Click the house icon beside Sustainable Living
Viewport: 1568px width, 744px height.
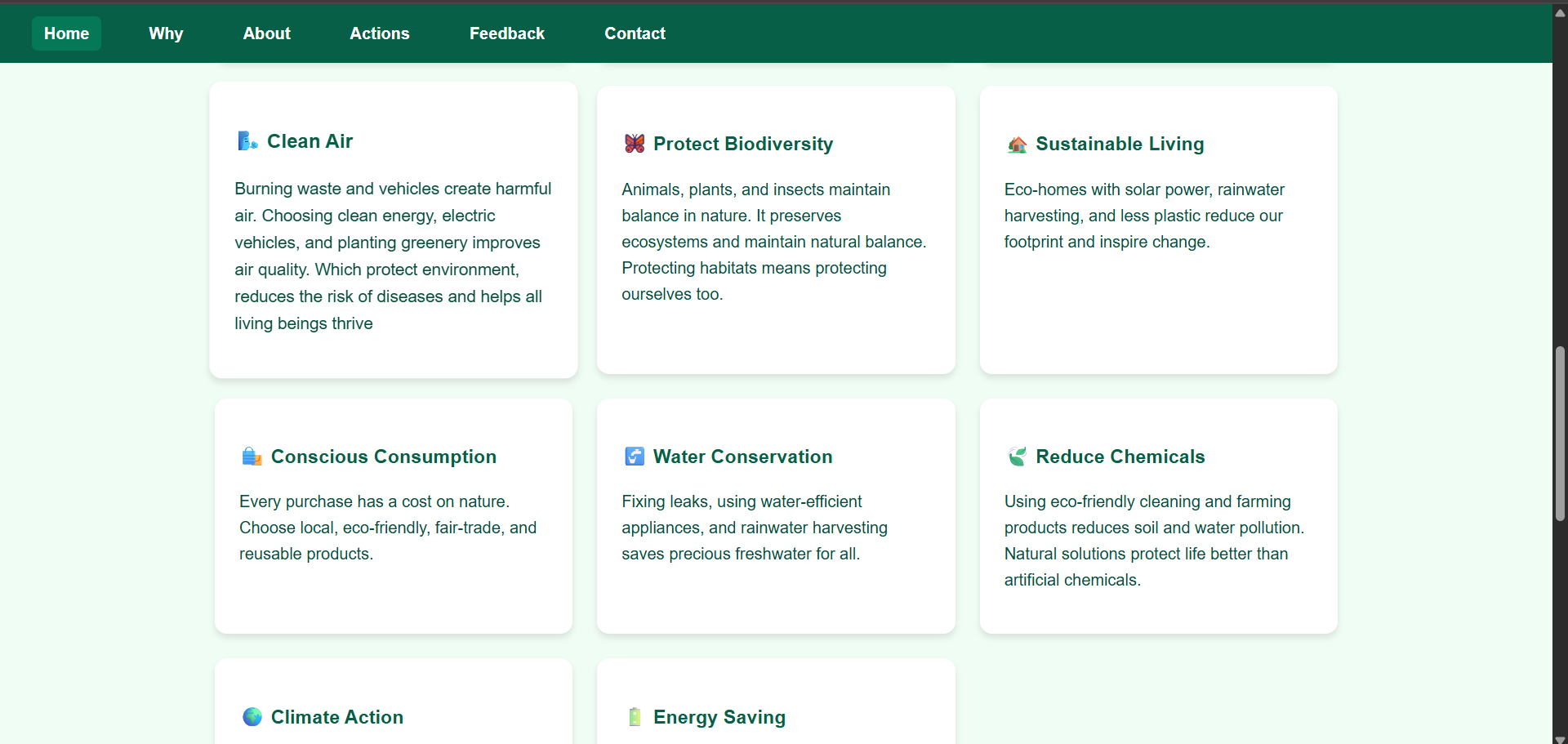point(1017,145)
